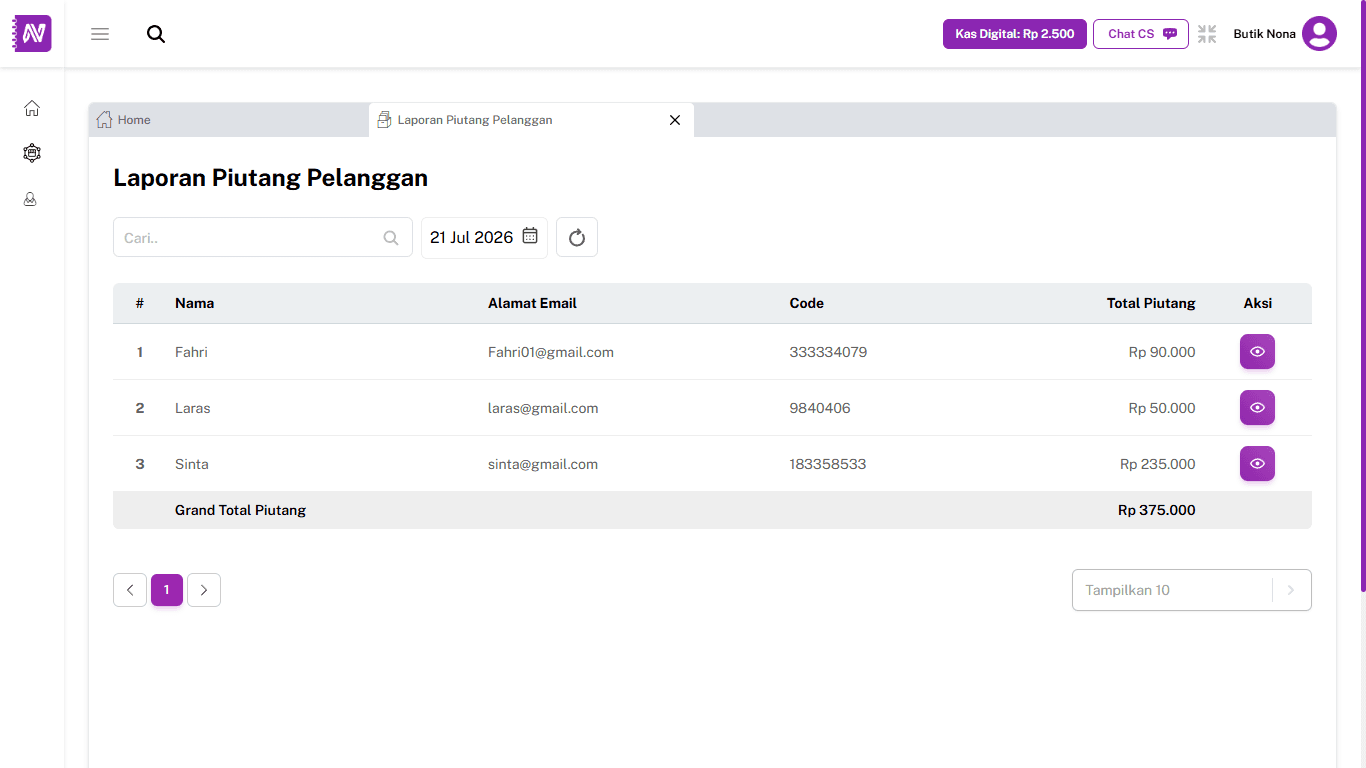Click the Rp 90.000 amount
The height and width of the screenshot is (768, 1366).
(x=1162, y=352)
